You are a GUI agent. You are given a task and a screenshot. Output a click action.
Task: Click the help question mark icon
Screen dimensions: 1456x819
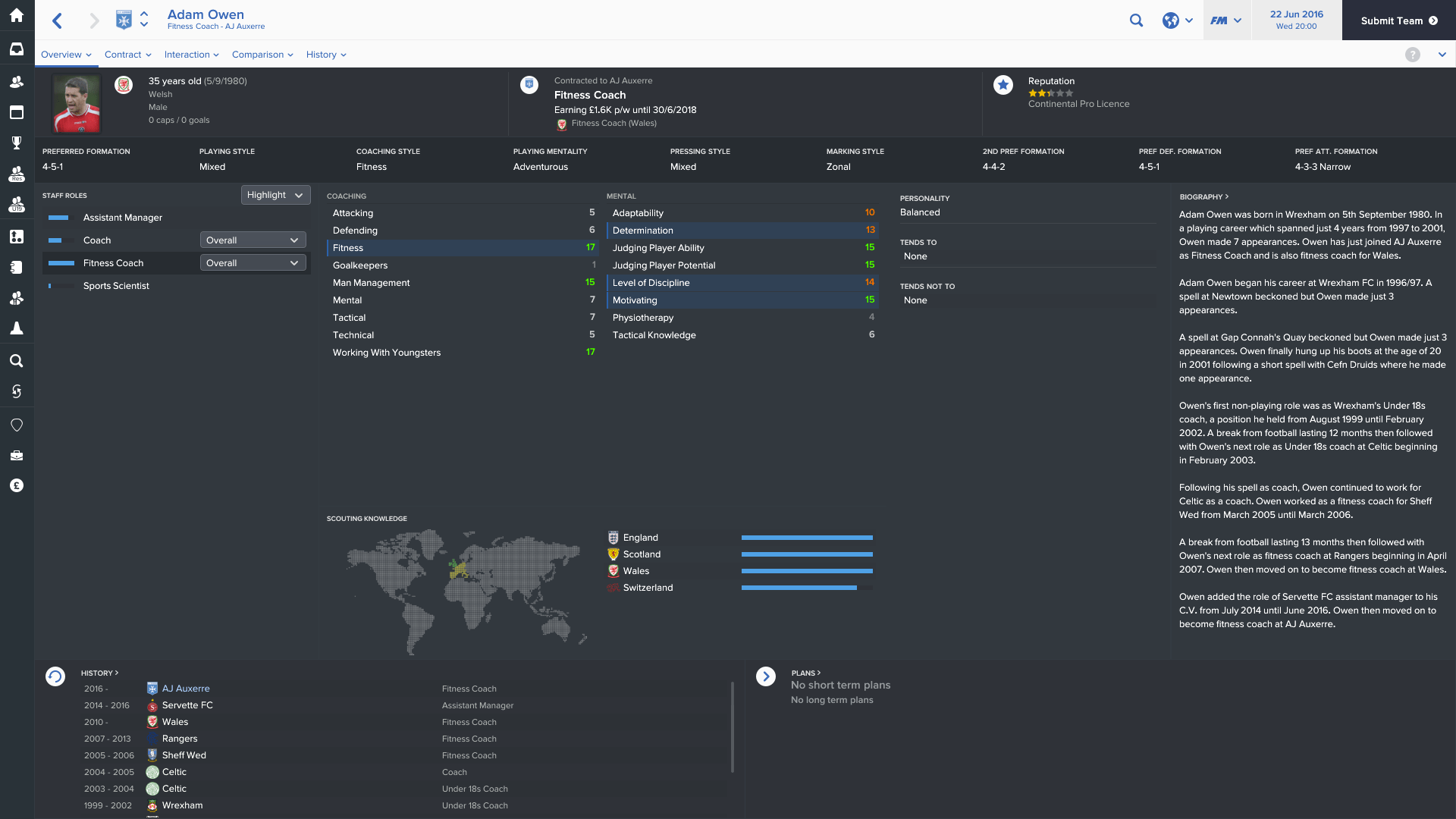coord(1412,55)
